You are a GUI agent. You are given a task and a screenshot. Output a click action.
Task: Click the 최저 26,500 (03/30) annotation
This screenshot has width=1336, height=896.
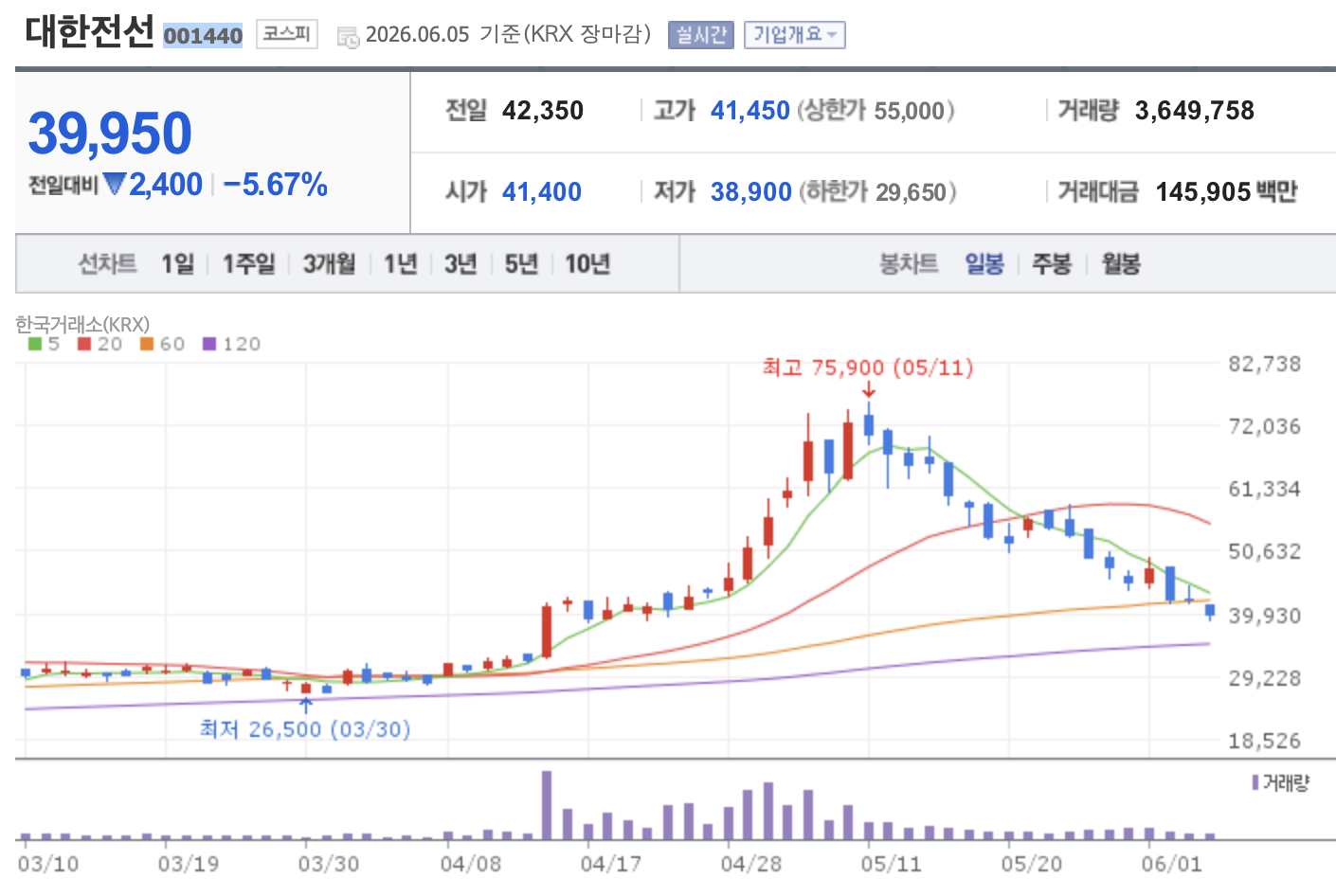(305, 728)
